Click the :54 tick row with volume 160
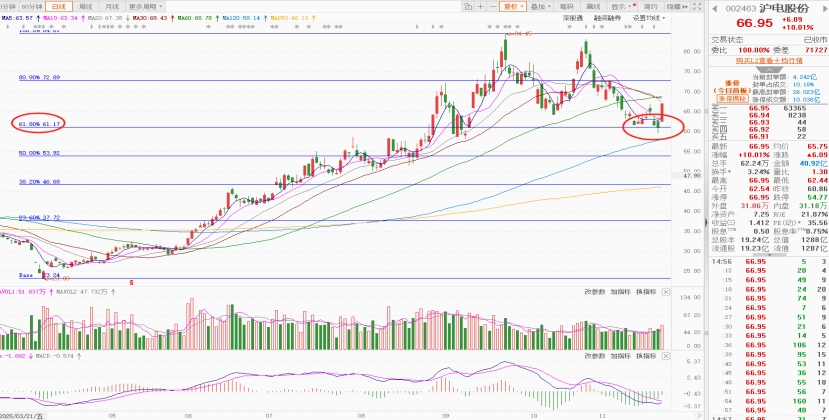 [769, 402]
